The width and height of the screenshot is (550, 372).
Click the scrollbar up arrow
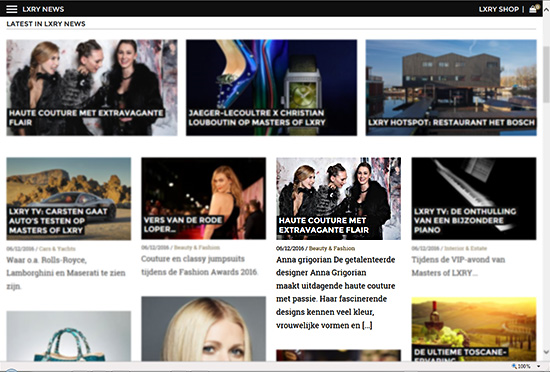(x=546, y=10)
